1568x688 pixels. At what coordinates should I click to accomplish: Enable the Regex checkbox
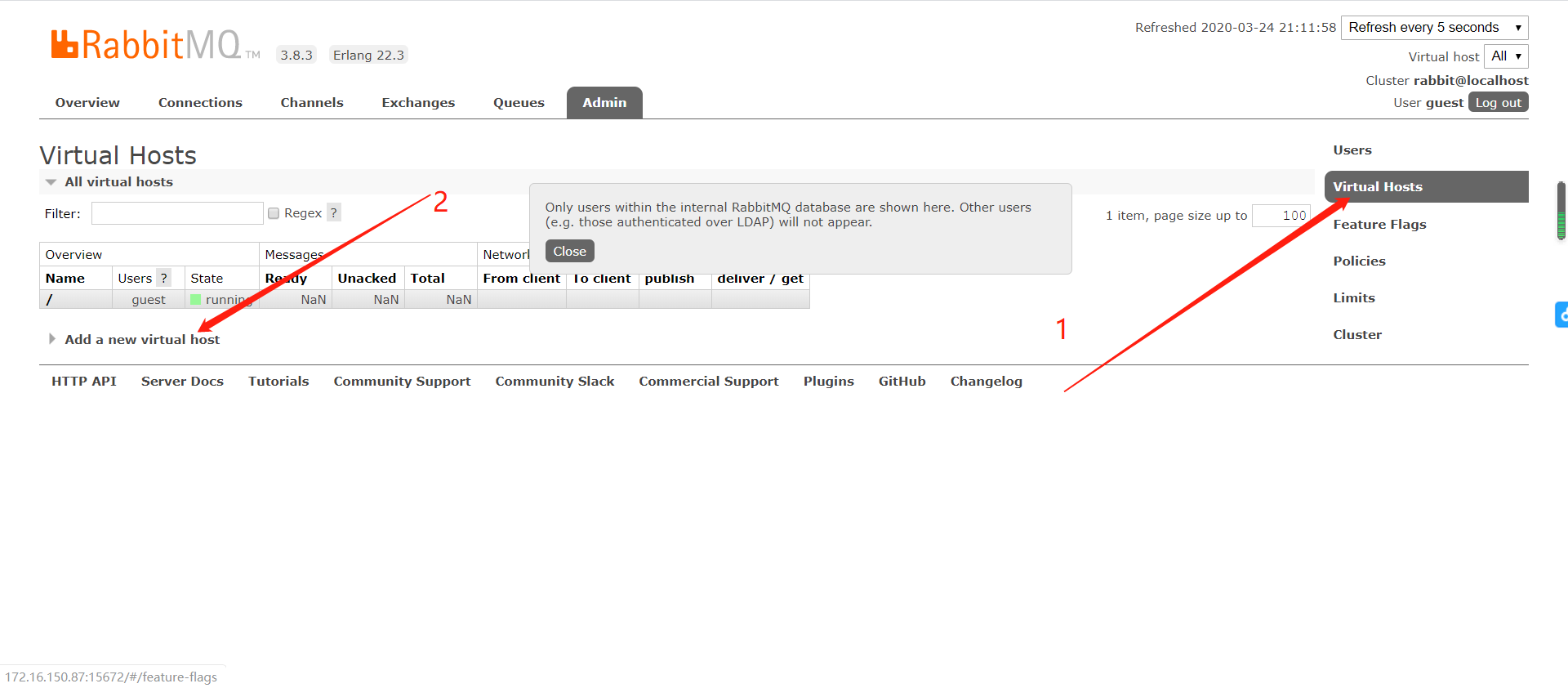coord(274,213)
